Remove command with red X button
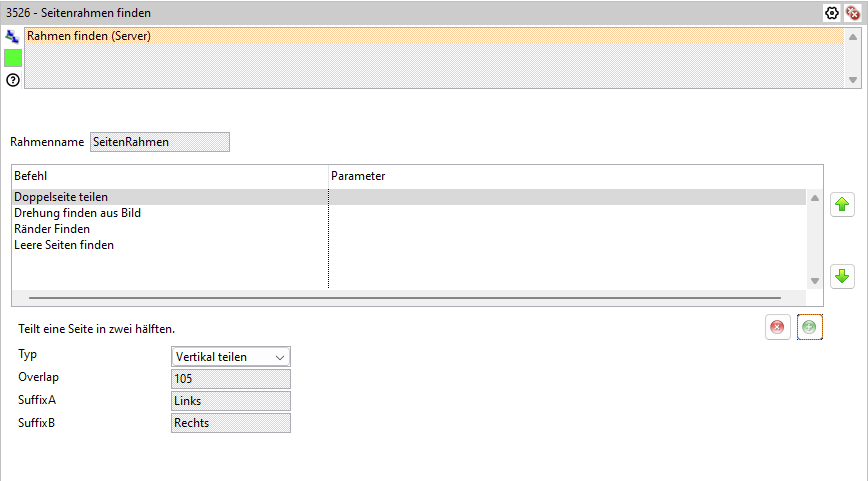868x481 pixels. point(777,327)
